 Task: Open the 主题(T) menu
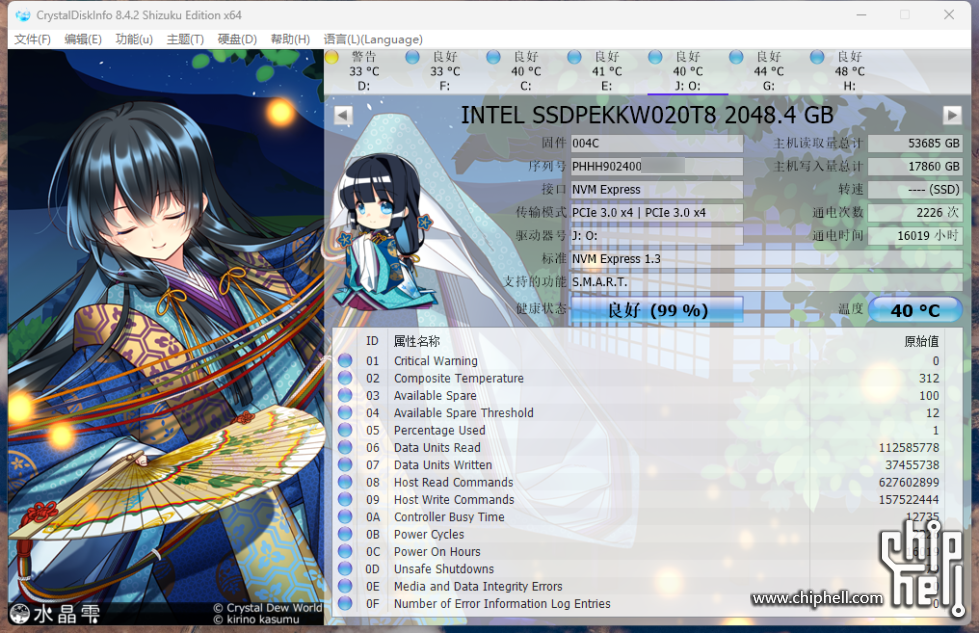tap(185, 39)
